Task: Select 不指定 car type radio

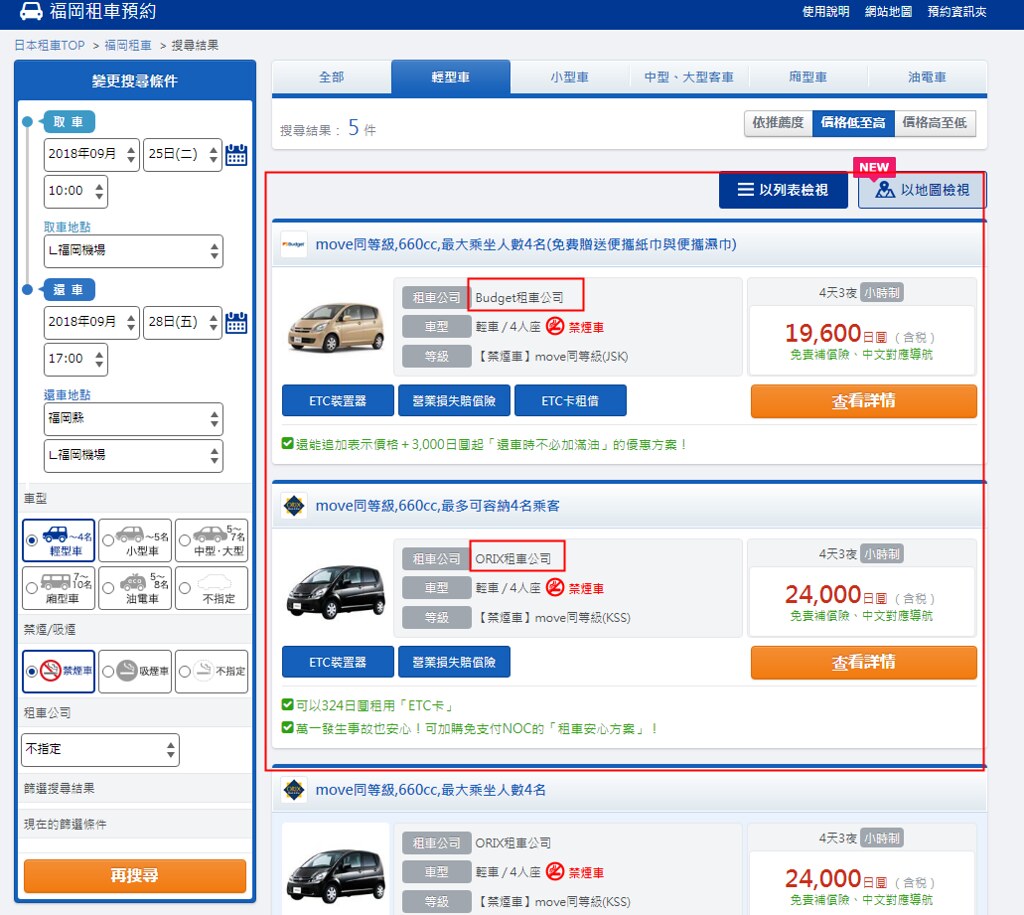Action: (185, 588)
